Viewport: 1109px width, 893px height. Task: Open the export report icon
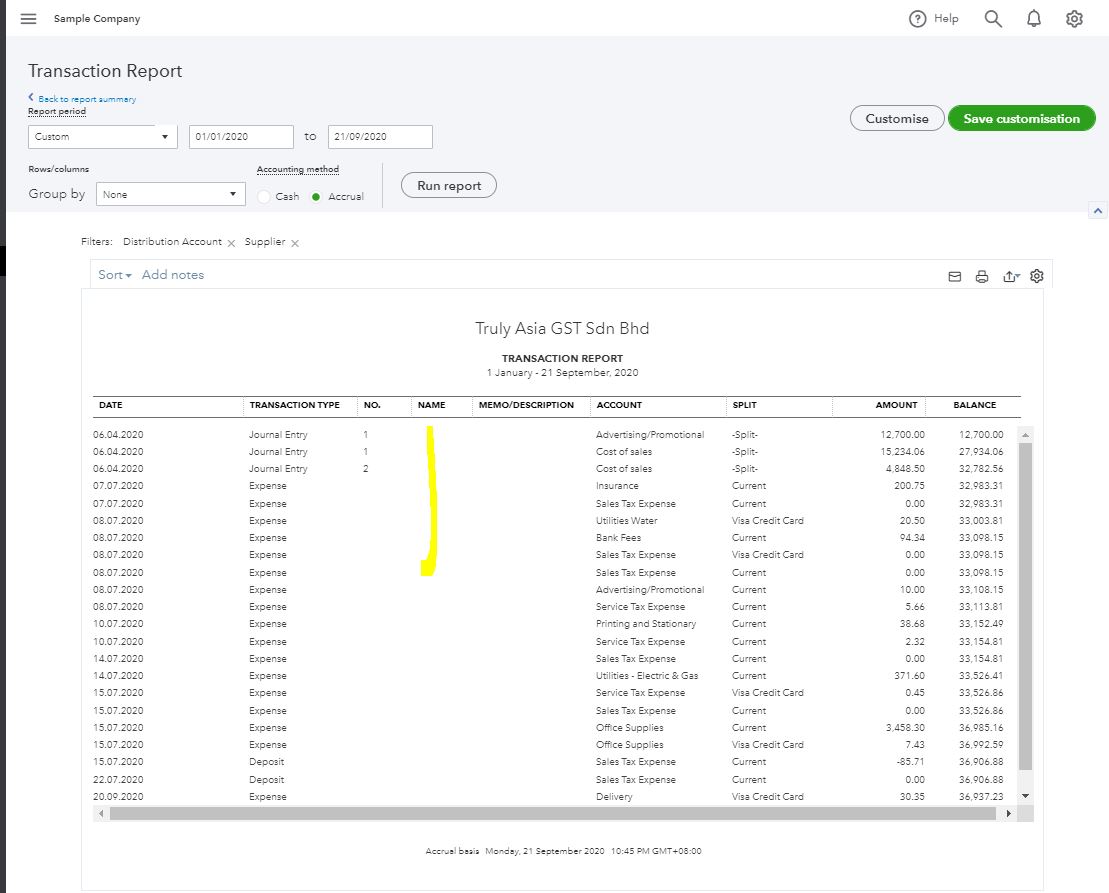[1010, 277]
